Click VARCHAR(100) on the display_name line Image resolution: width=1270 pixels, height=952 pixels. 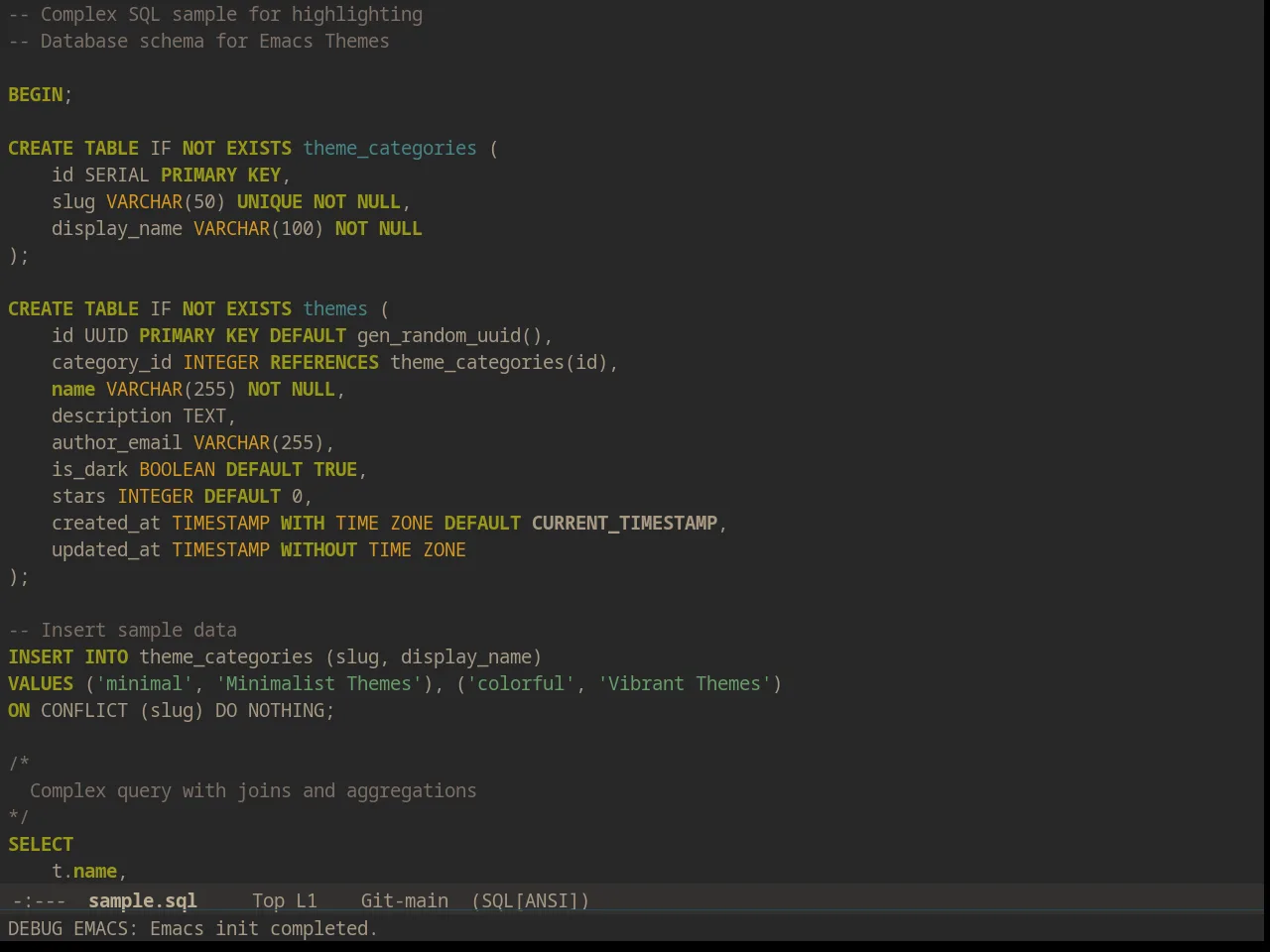[259, 228]
